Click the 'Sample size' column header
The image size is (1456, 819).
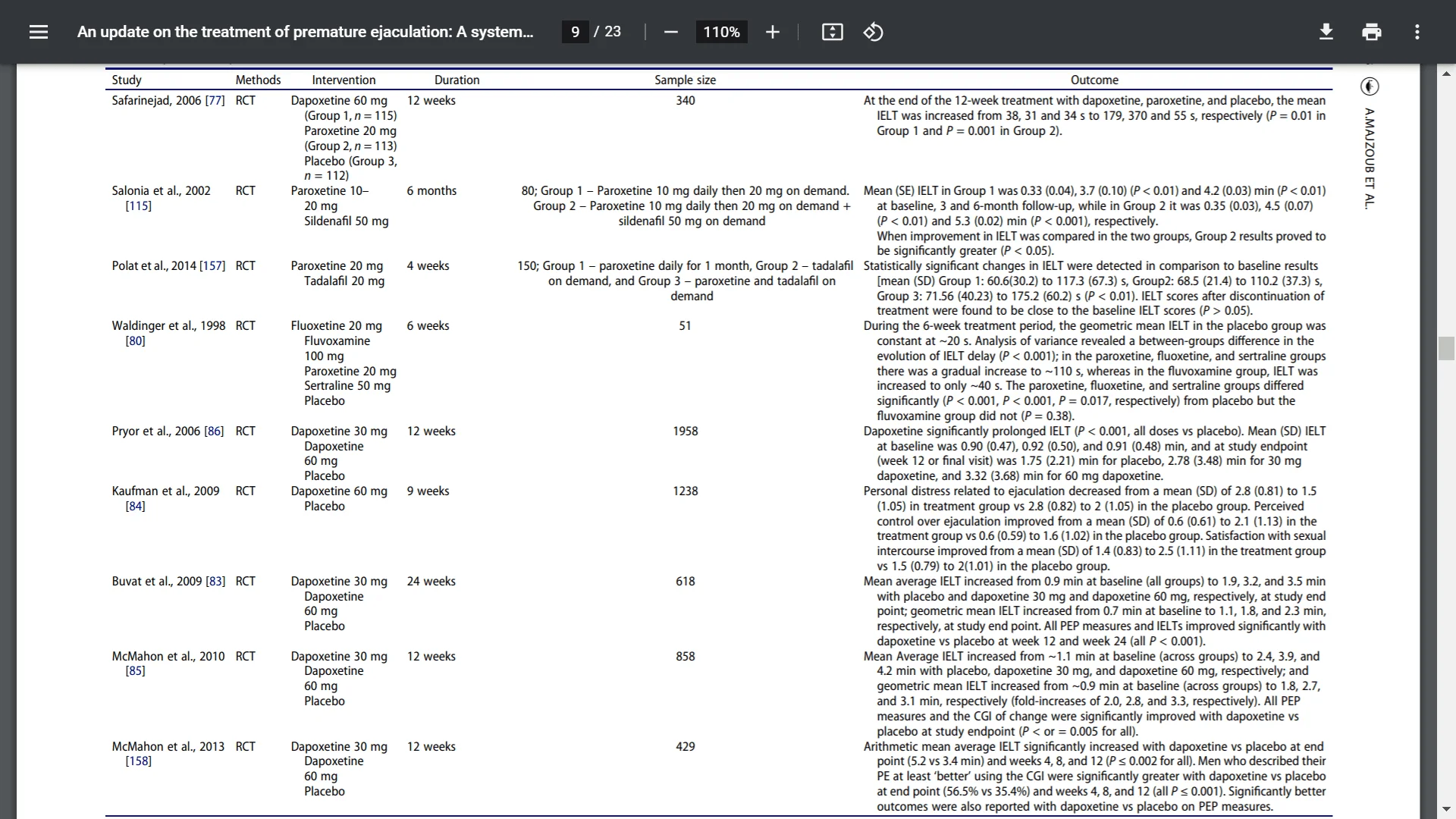(685, 80)
